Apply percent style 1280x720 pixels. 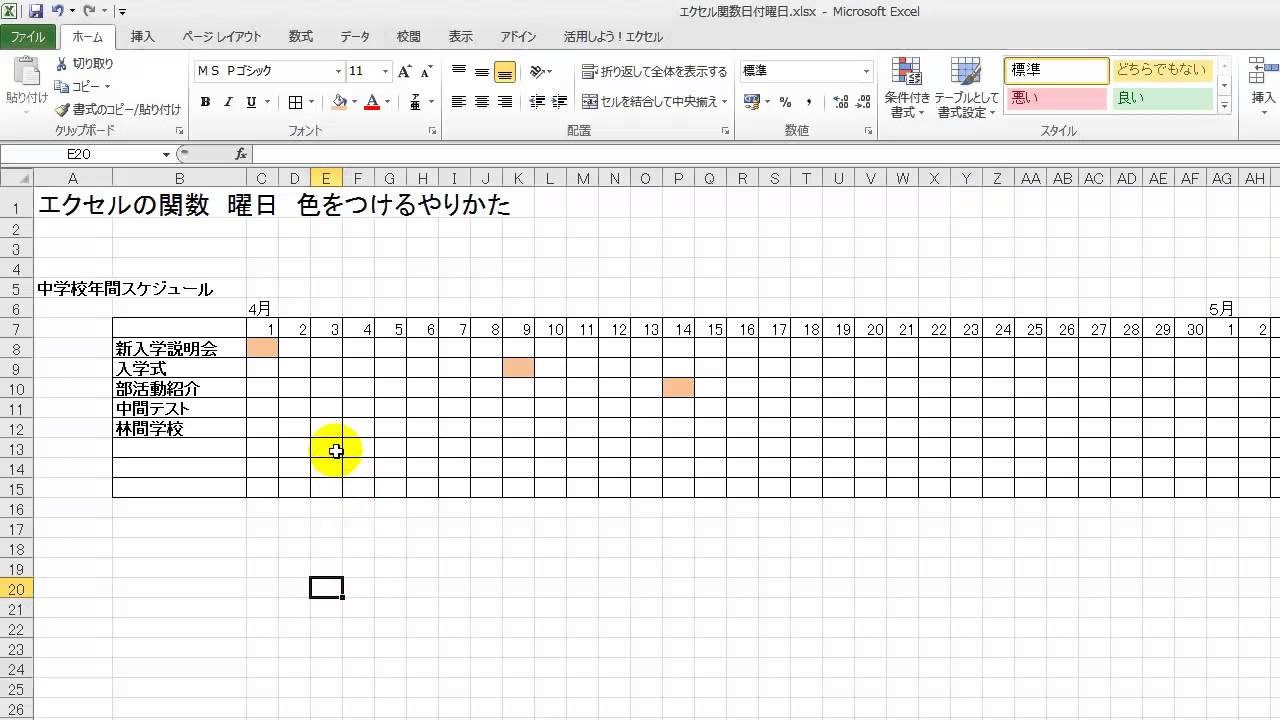coord(785,102)
